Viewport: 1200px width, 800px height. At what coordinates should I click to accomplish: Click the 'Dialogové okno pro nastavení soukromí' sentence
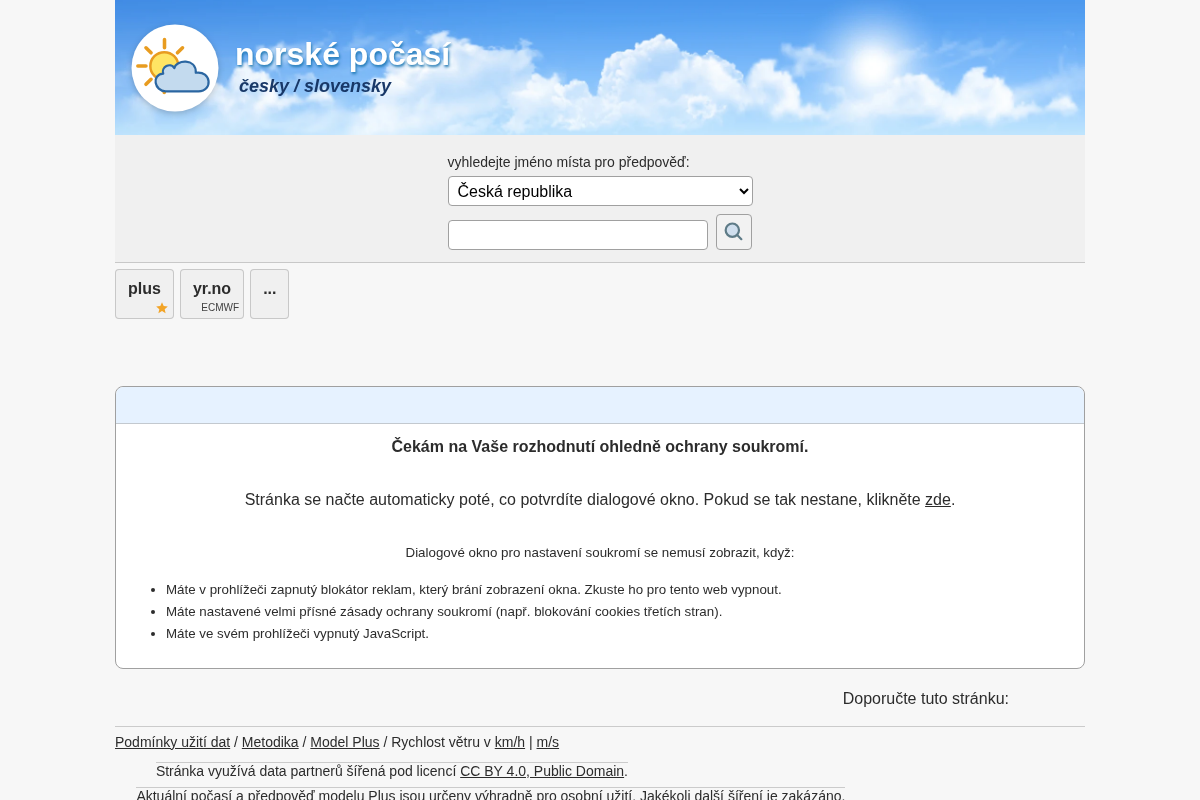[600, 552]
